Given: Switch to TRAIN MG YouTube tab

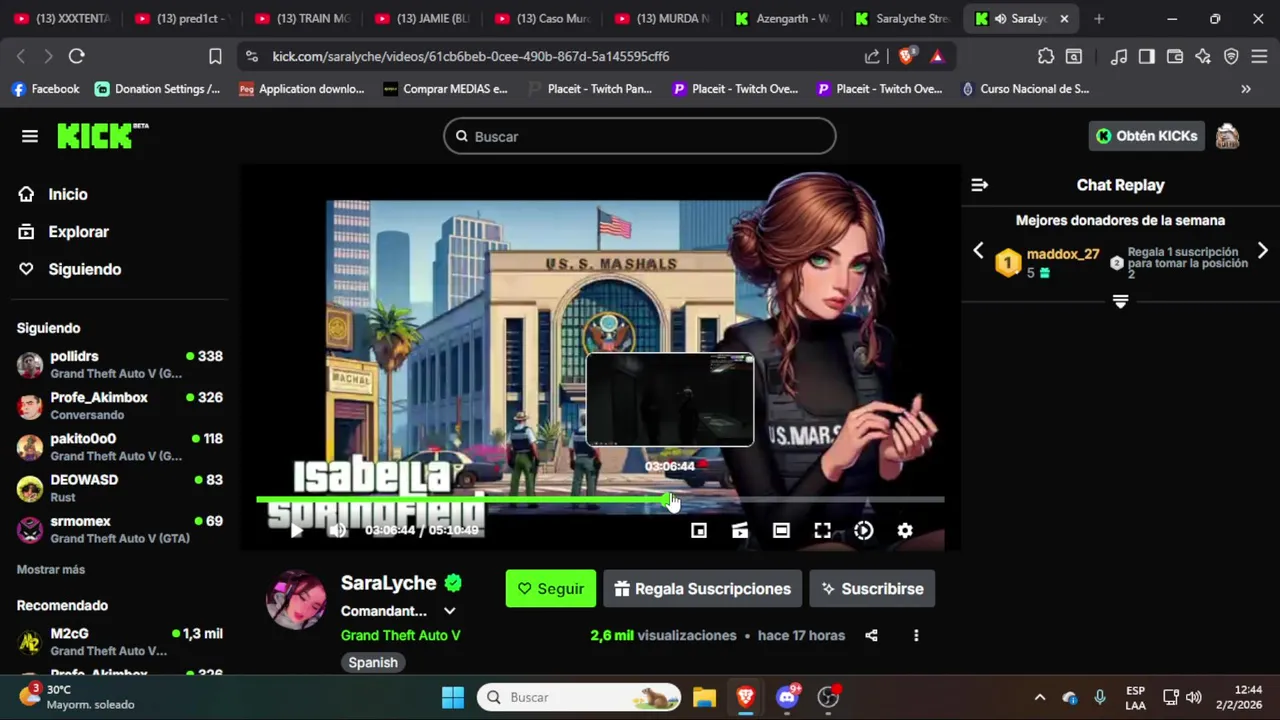Looking at the screenshot, I should pos(303,18).
